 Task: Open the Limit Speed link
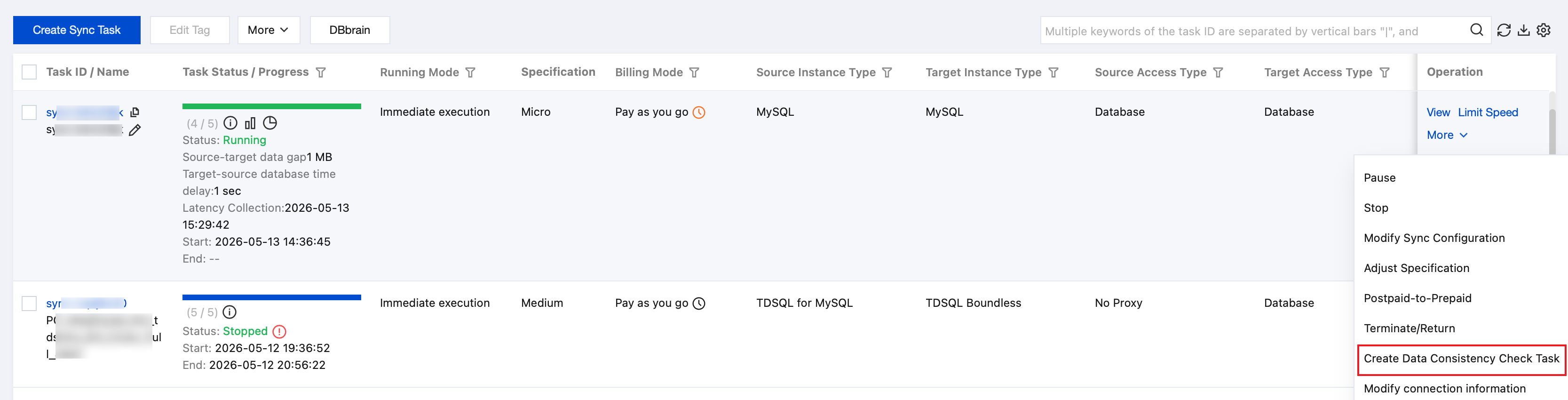tap(1488, 112)
